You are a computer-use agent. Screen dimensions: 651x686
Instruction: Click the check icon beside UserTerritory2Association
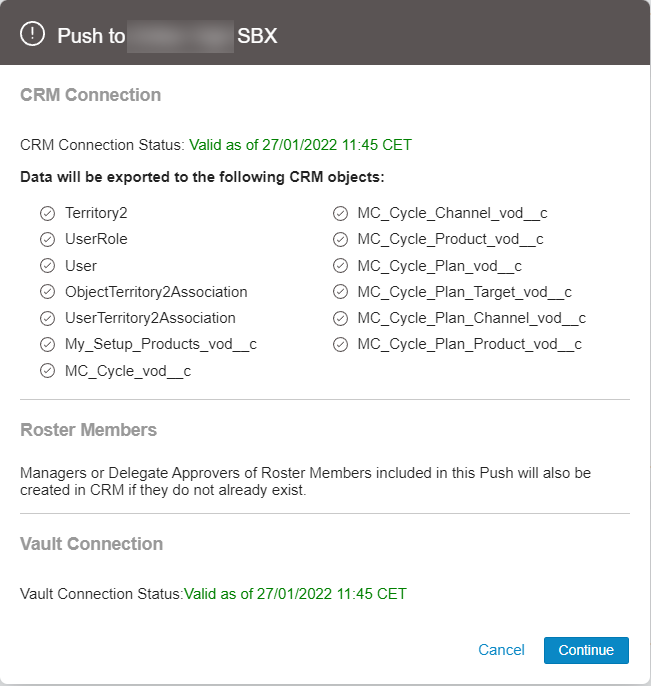[x=47, y=318]
